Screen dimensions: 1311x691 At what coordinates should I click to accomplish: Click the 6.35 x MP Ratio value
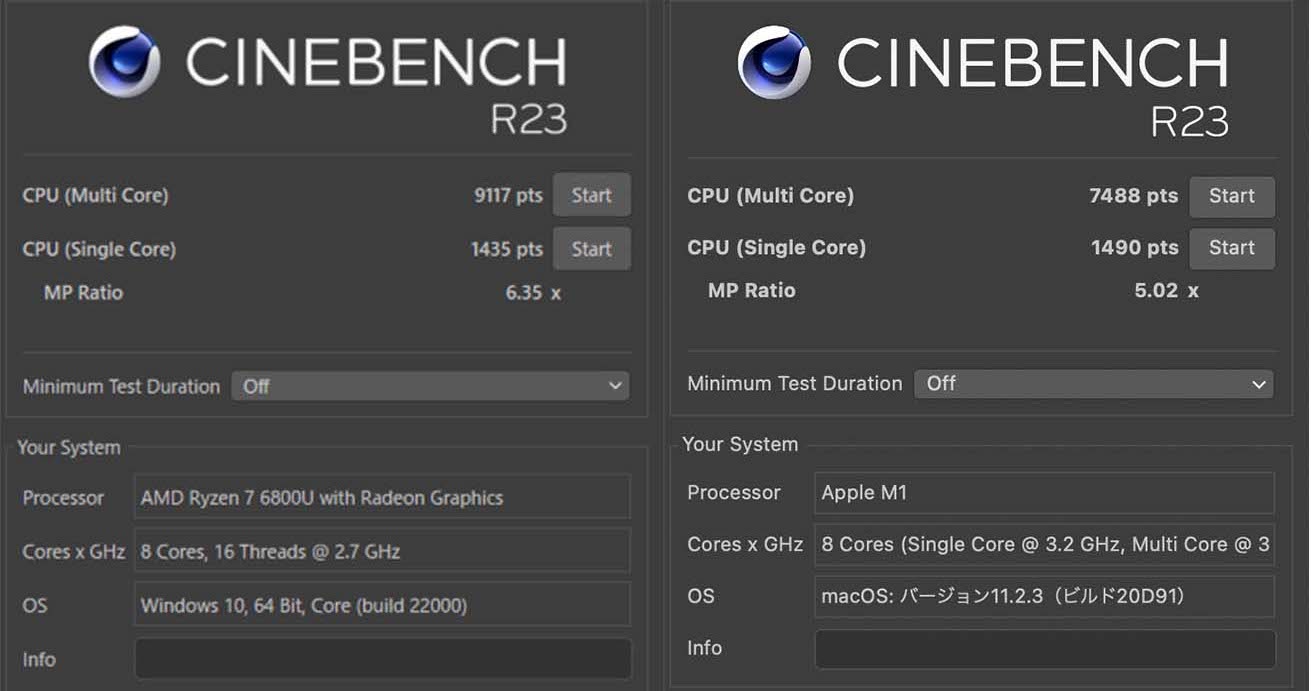click(533, 293)
